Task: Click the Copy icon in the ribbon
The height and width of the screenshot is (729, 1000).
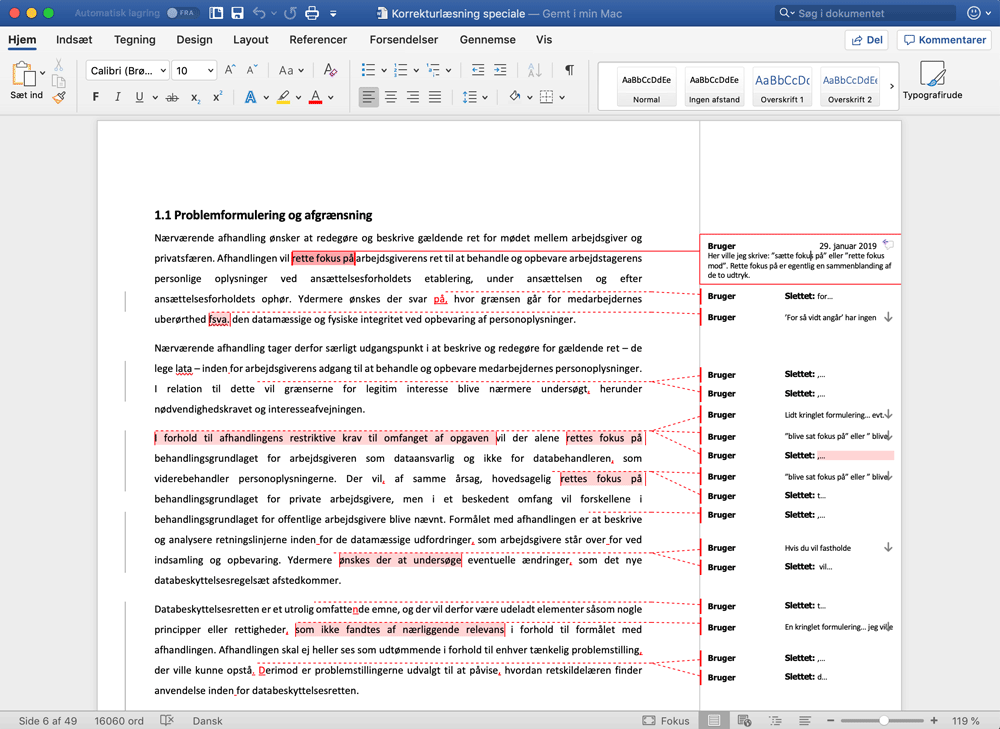Action: [59, 81]
